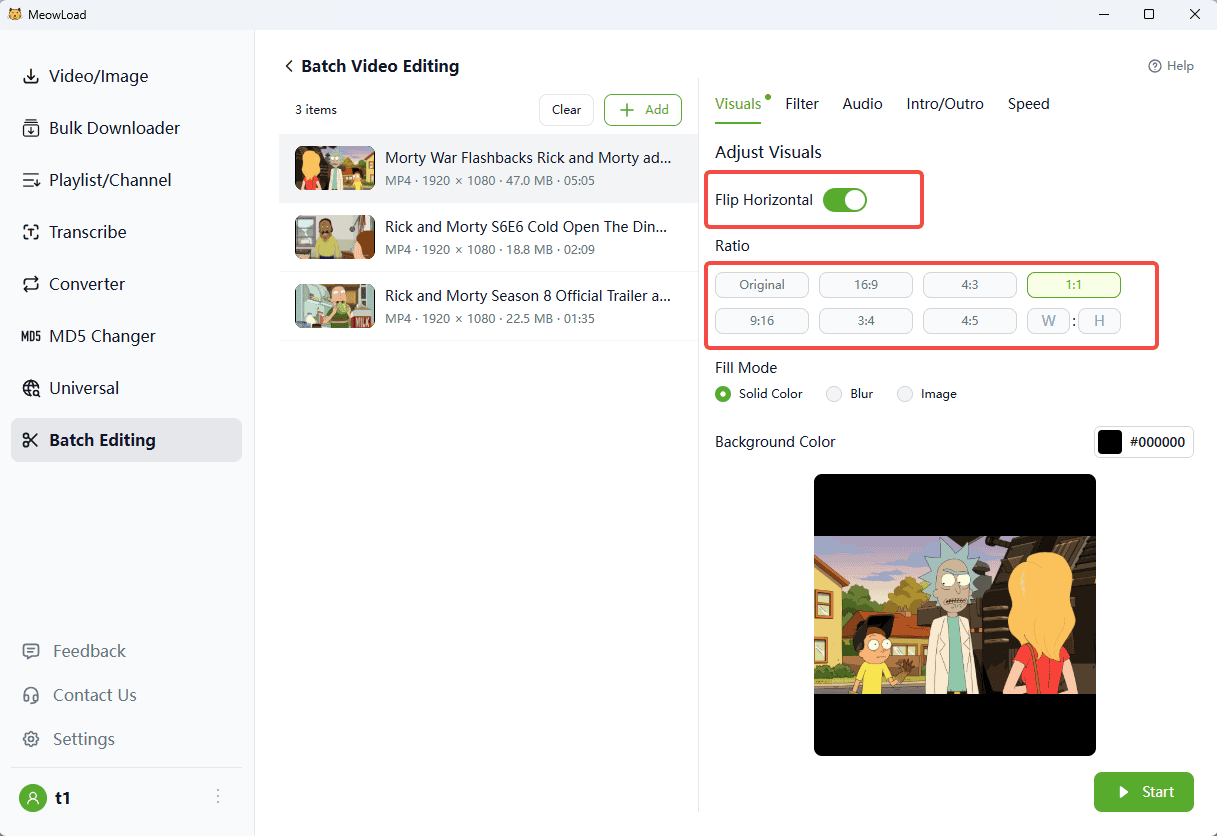Viewport: 1217px width, 836px height.
Task: Open Playlist/Channel from the sidebar icon
Action: click(x=31, y=180)
